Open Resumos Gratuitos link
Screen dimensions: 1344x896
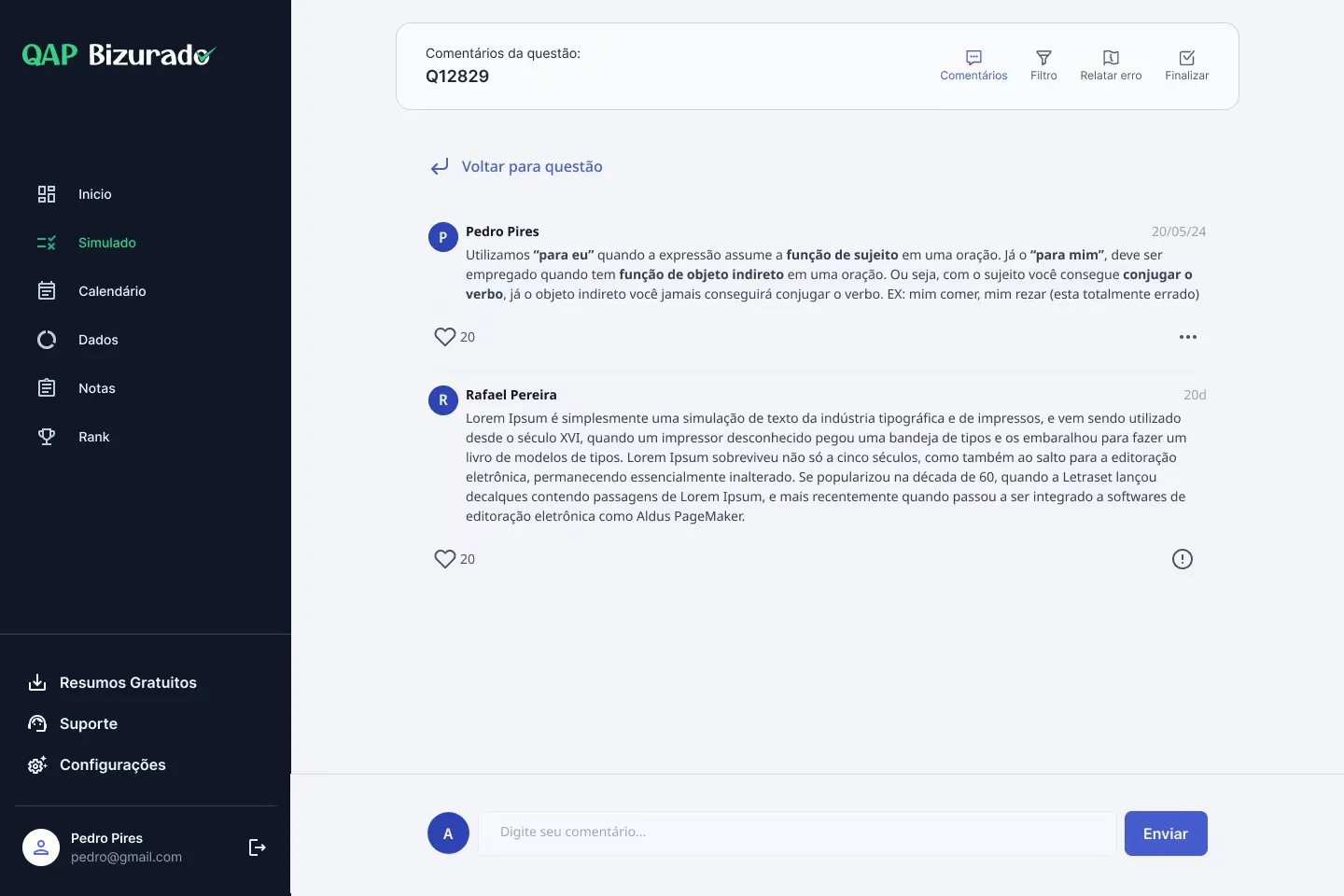tap(128, 682)
